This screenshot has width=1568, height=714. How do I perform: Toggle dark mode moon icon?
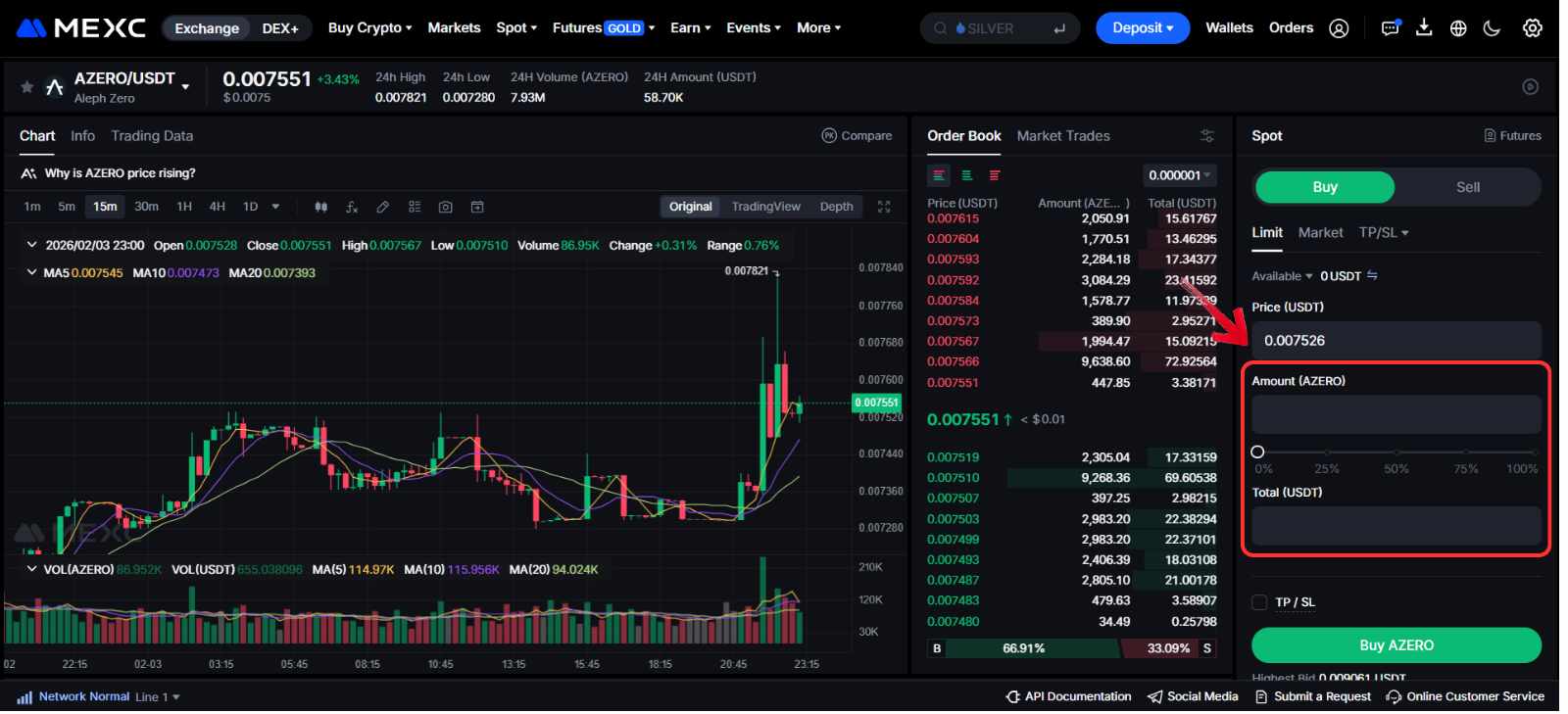pos(1492,28)
